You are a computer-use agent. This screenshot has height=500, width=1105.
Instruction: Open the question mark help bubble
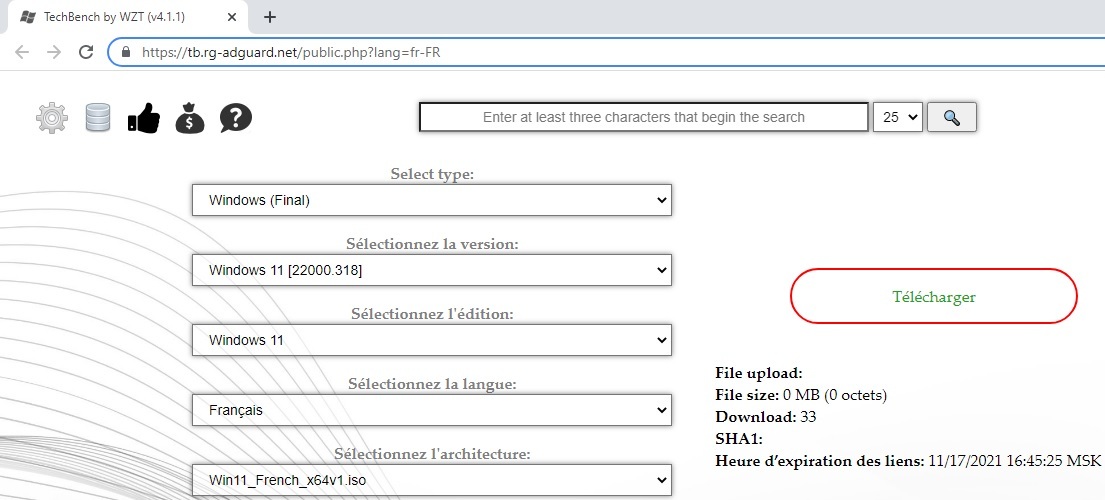point(235,118)
